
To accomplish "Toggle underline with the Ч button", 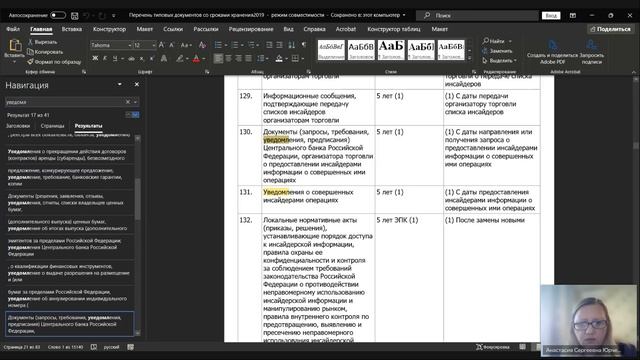I will click(x=115, y=59).
